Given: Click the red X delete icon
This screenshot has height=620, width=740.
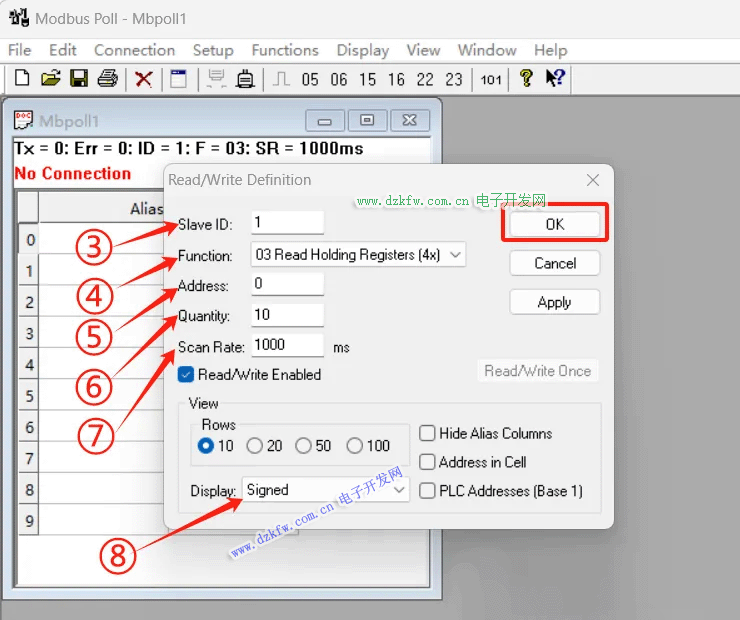Looking at the screenshot, I should (x=143, y=79).
